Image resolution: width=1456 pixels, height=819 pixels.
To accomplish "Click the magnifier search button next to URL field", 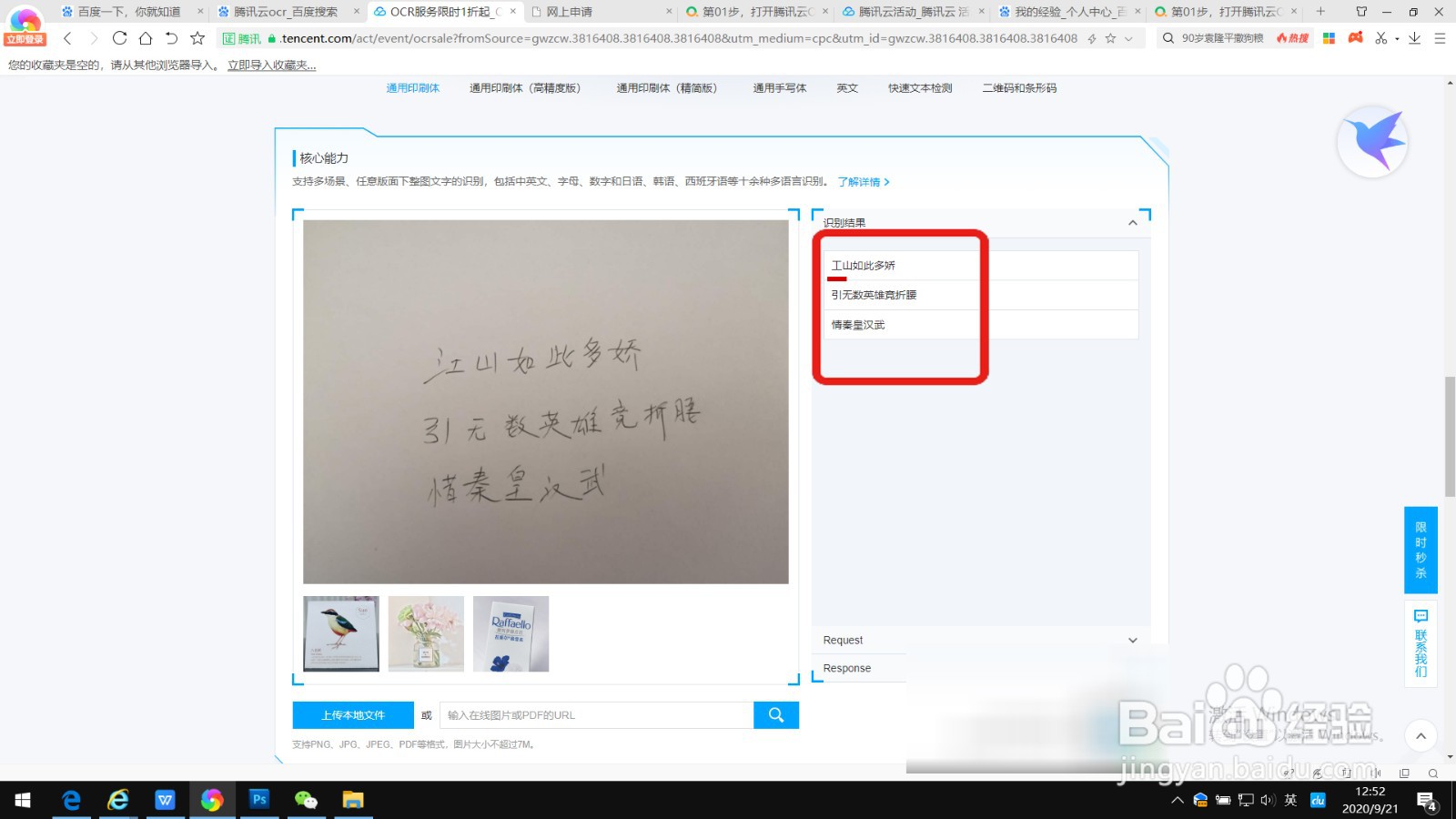I will 775,715.
